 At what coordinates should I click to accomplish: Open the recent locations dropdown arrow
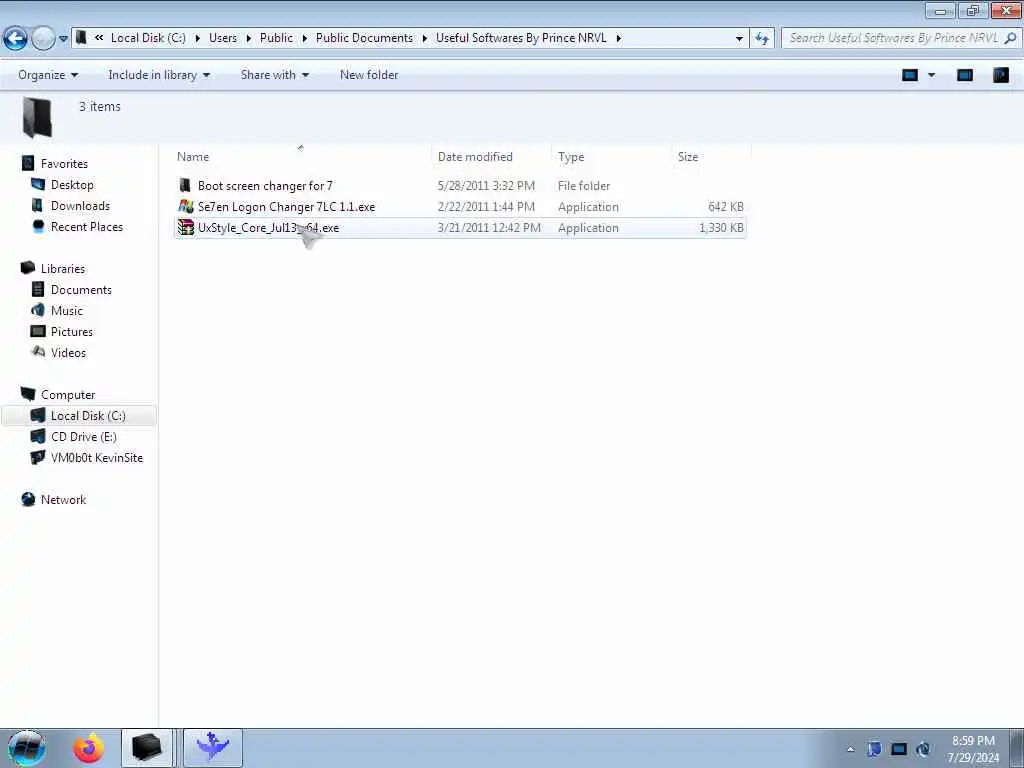pyautogui.click(x=63, y=39)
